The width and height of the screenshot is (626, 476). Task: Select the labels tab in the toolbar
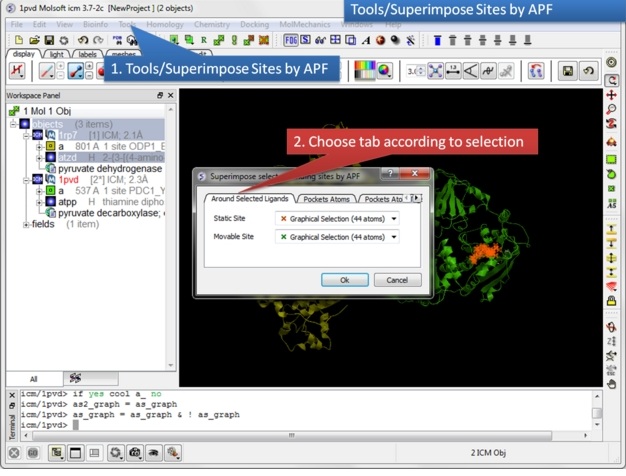coord(88,54)
